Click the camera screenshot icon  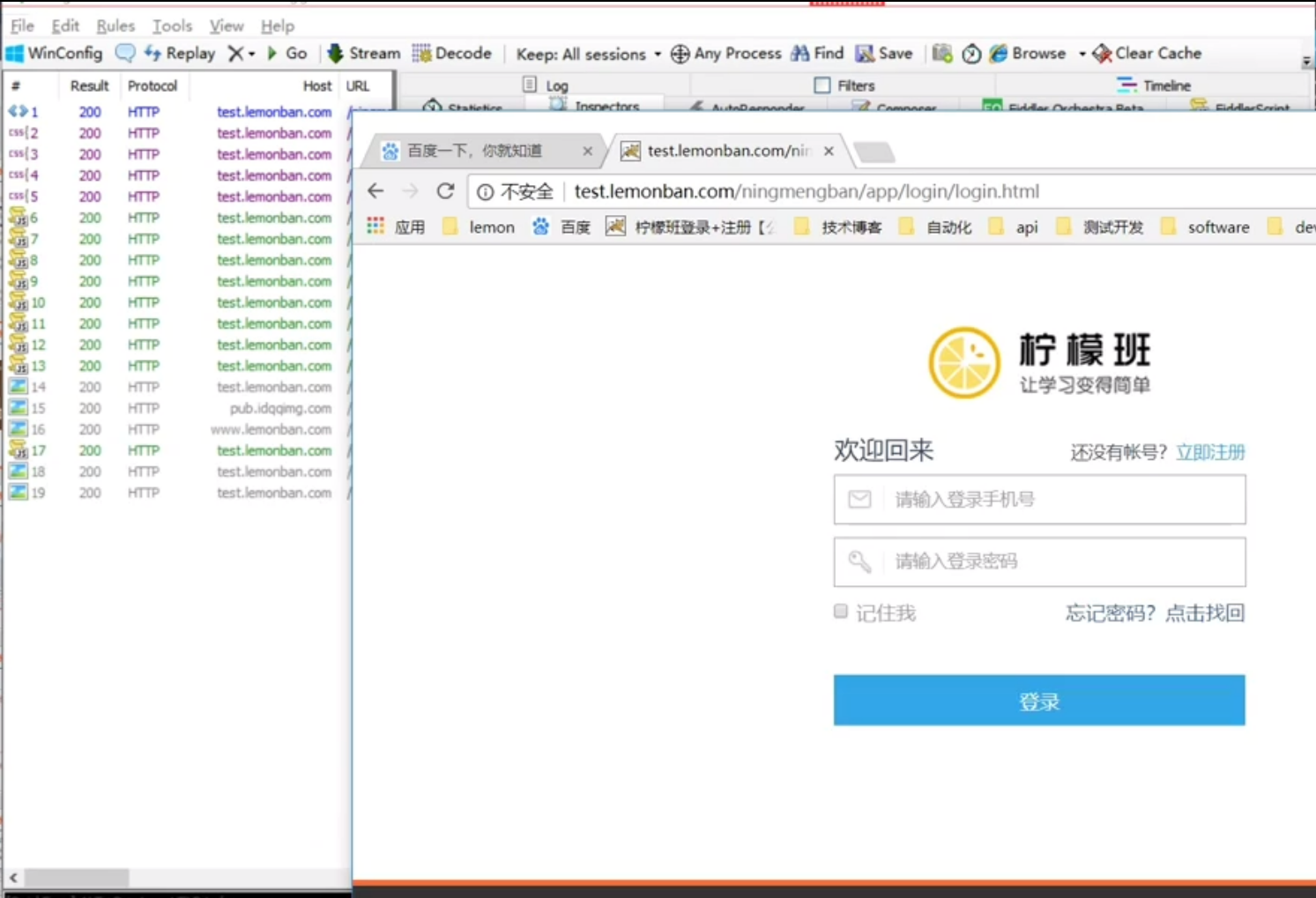tap(942, 53)
